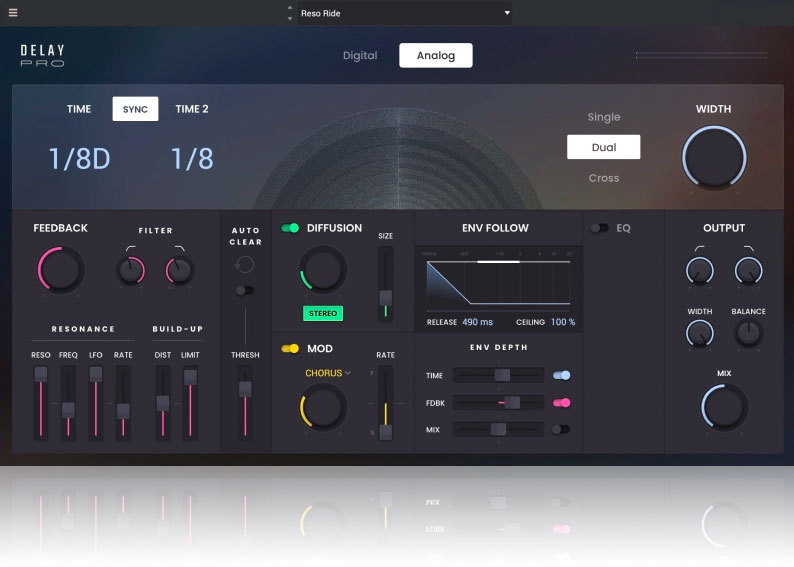Select the Cross delay mode
The image size is (794, 567).
(x=603, y=178)
